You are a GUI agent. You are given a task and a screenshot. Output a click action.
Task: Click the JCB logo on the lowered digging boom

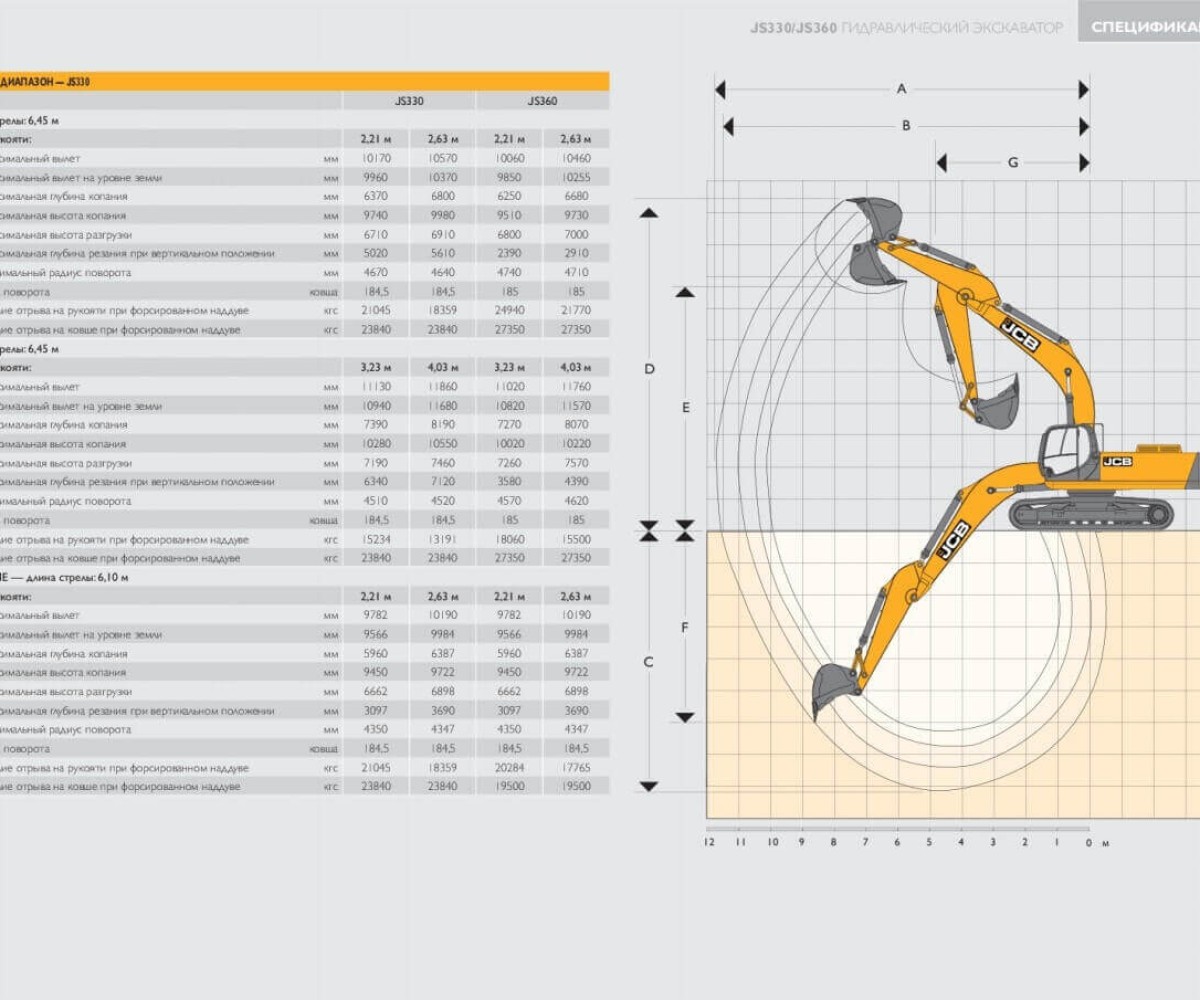(952, 540)
